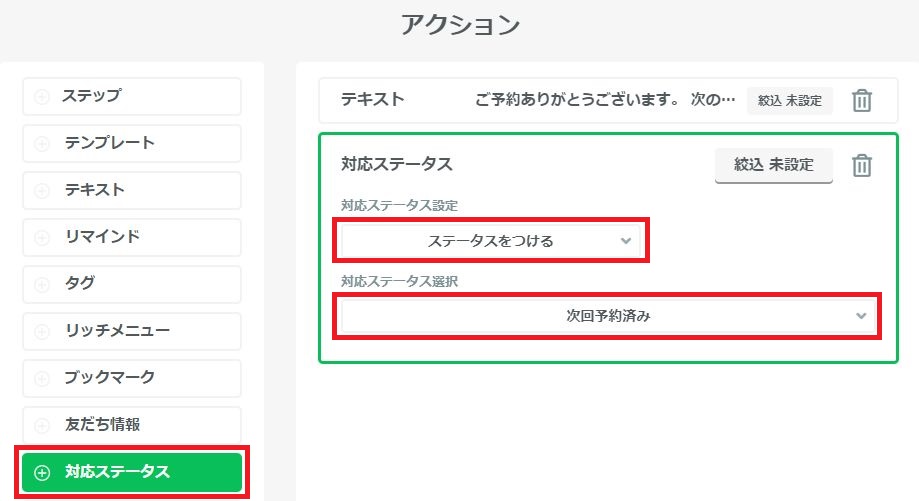This screenshot has width=919, height=501.
Task: Select the green 対応ステータス sidebar item
Action: click(x=132, y=473)
